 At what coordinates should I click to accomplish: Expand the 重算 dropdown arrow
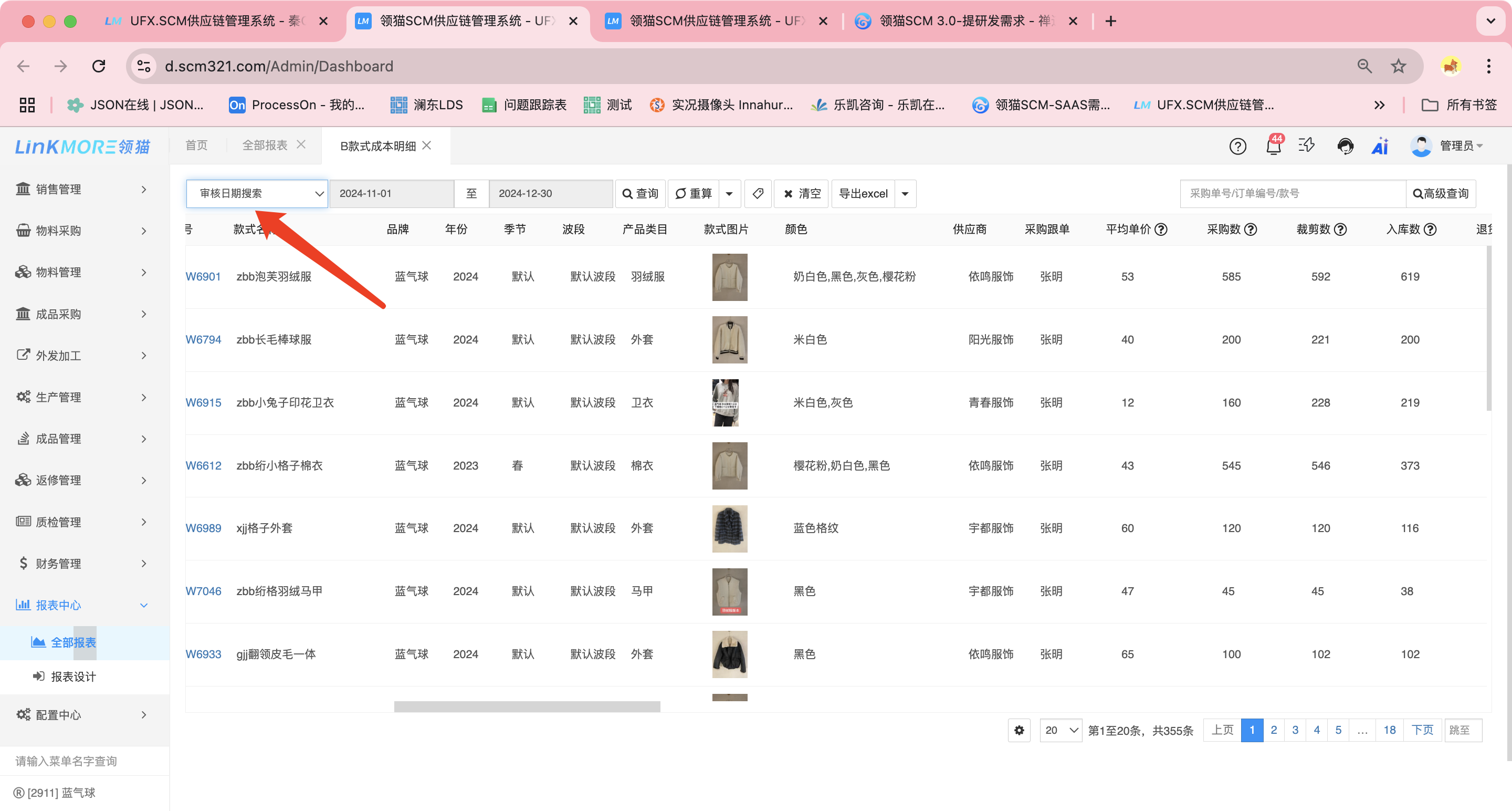729,193
